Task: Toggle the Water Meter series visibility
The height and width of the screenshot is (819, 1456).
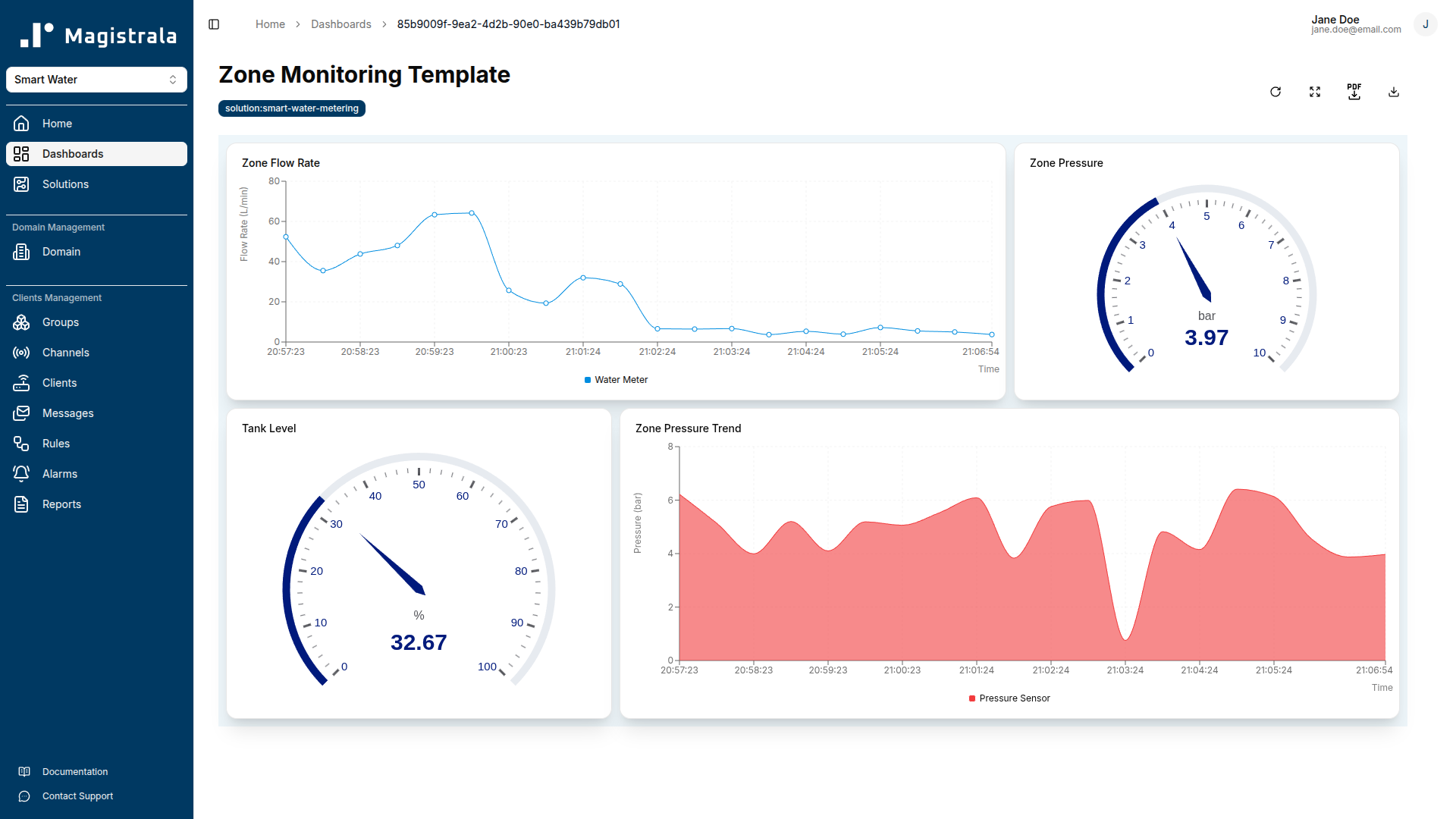Action: coord(616,379)
